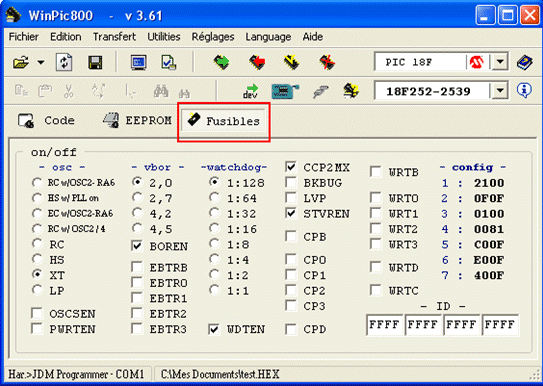This screenshot has width=543, height=386.
Task: Open the Language menu
Action: point(268,37)
